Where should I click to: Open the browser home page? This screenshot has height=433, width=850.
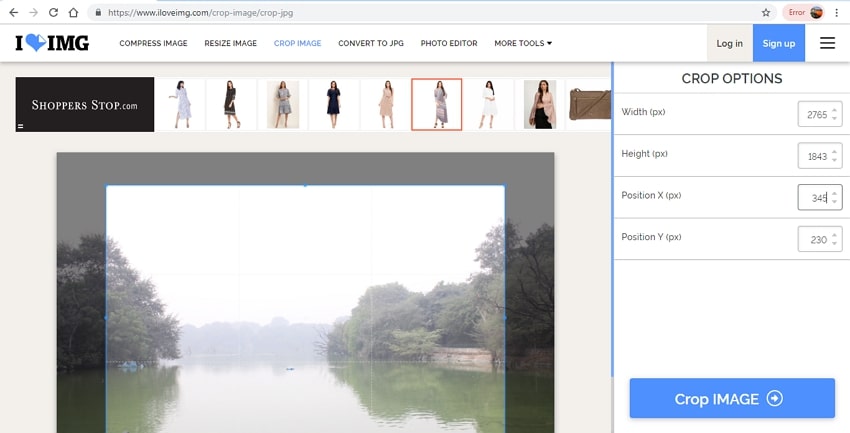click(x=73, y=13)
